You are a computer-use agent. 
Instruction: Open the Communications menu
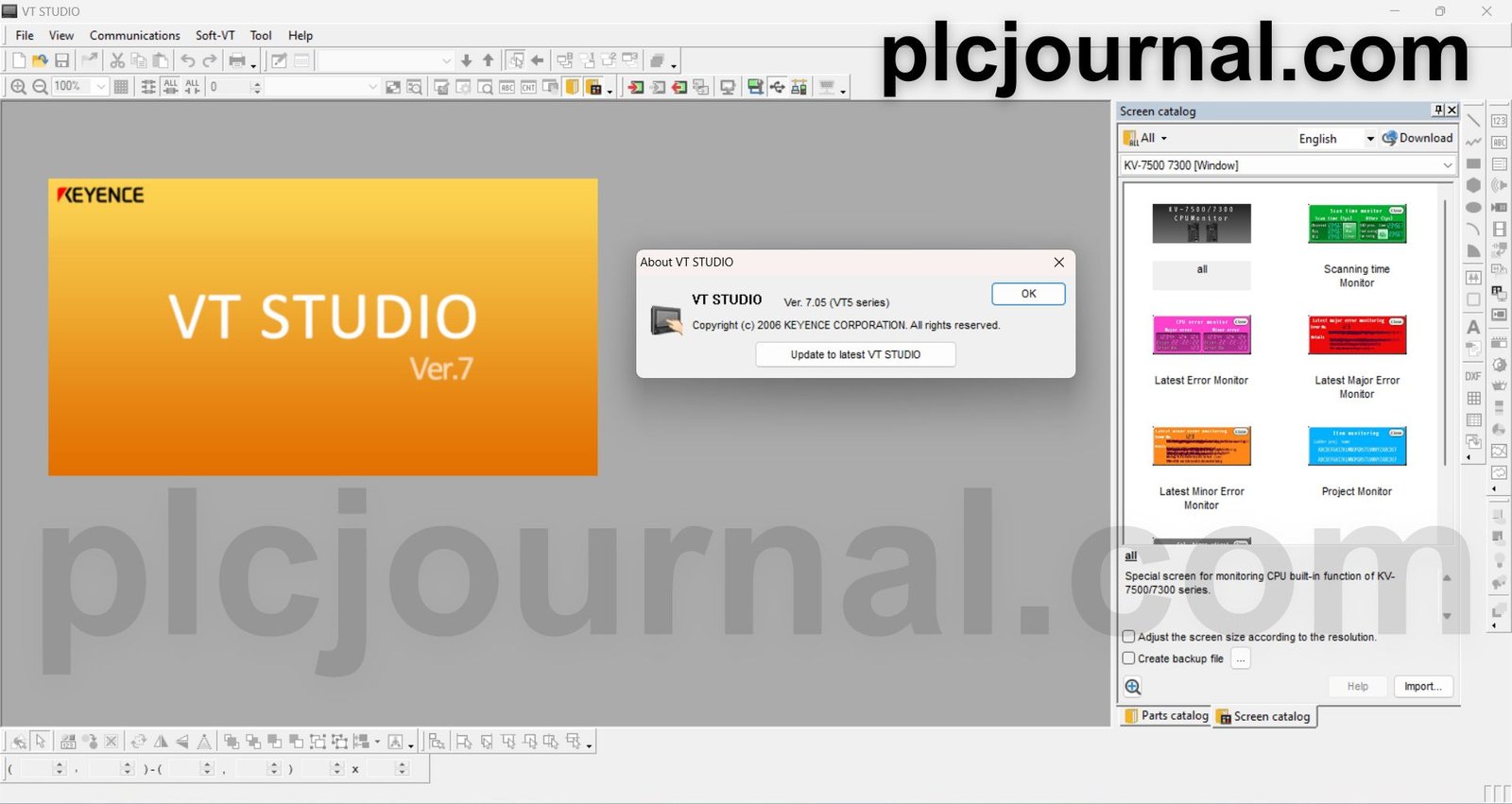[x=135, y=35]
